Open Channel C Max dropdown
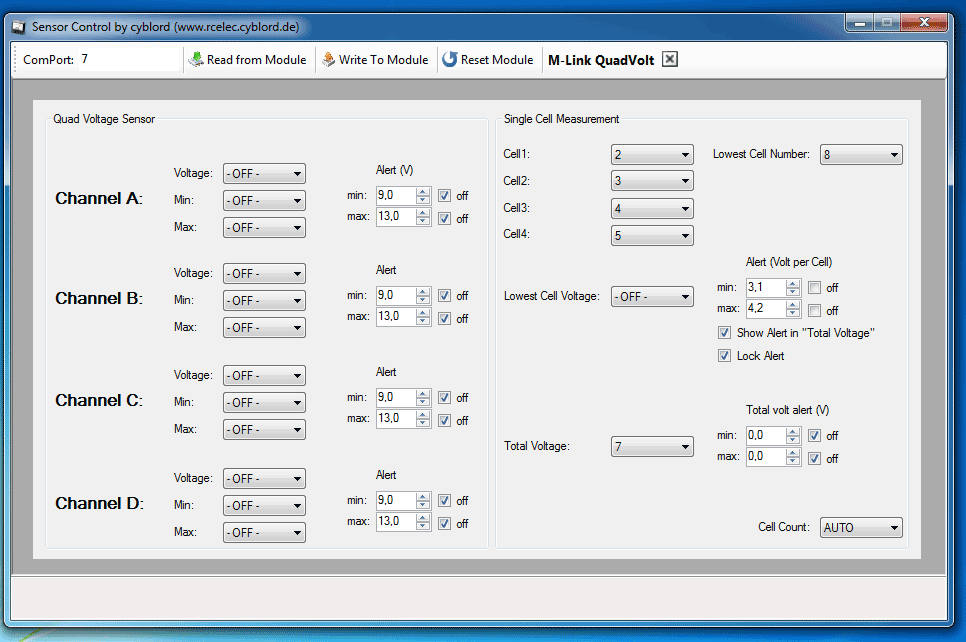Image resolution: width=966 pixels, height=642 pixels. click(264, 429)
